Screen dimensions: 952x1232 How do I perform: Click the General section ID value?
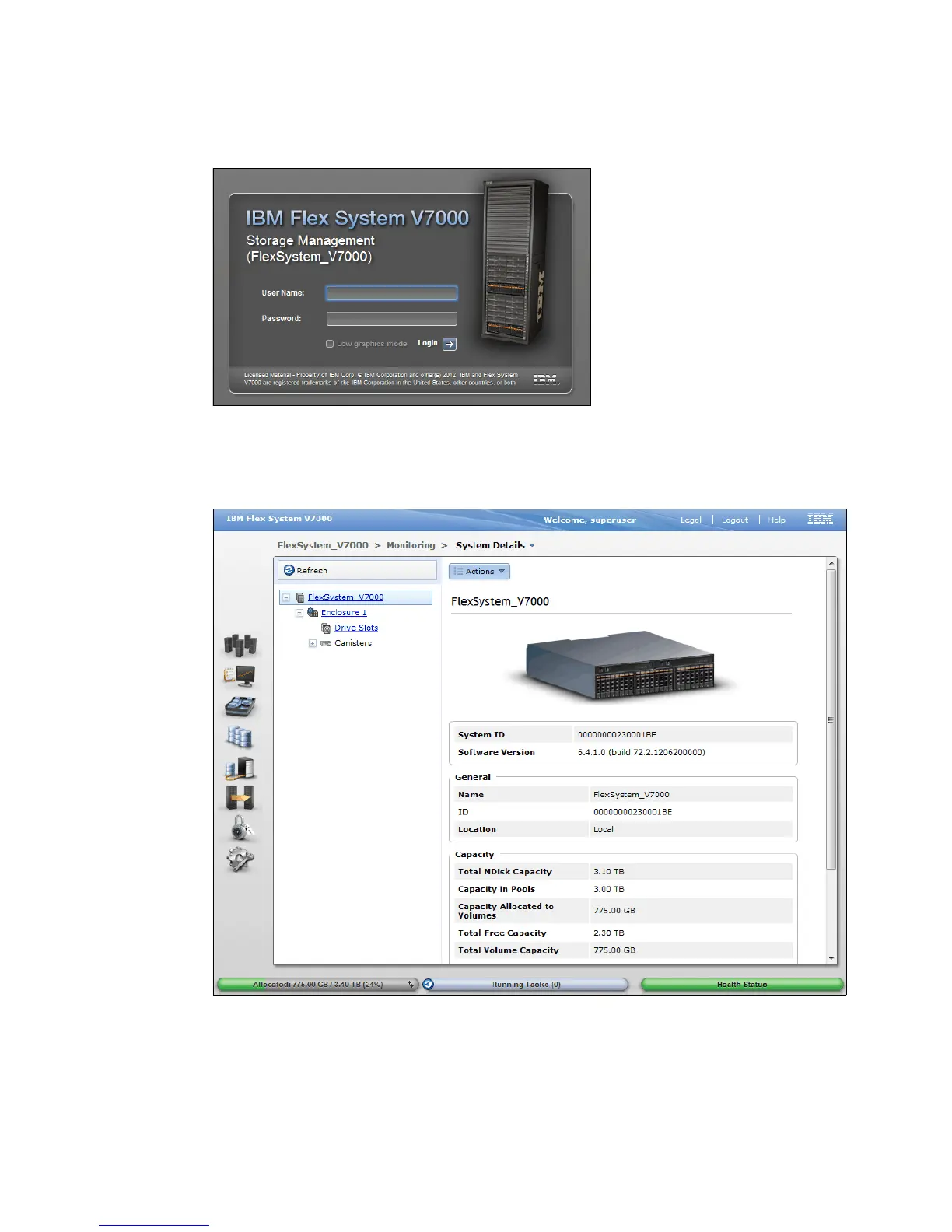[632, 812]
